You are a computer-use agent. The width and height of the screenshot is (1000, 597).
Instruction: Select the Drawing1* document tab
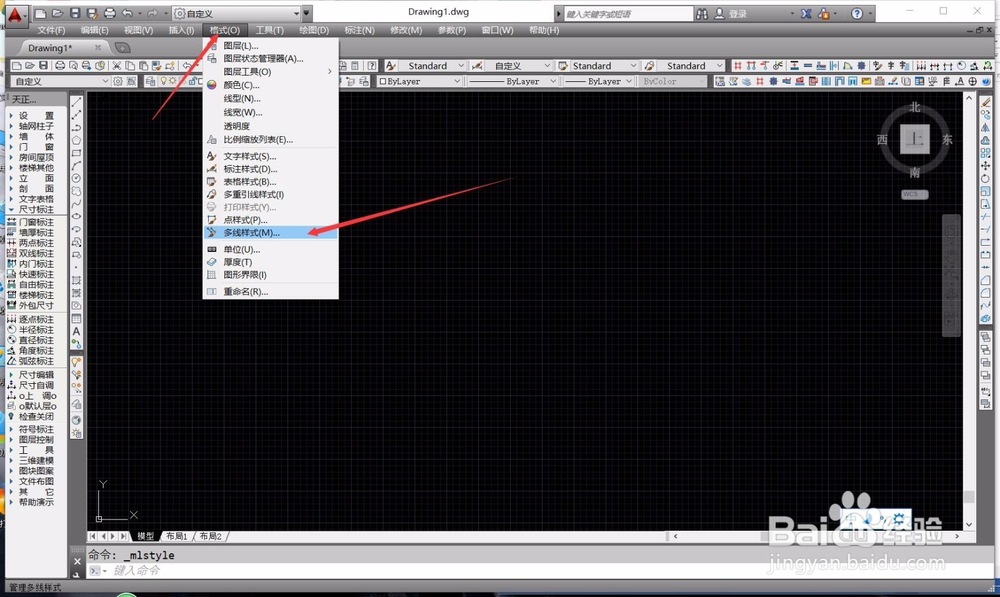pos(50,48)
